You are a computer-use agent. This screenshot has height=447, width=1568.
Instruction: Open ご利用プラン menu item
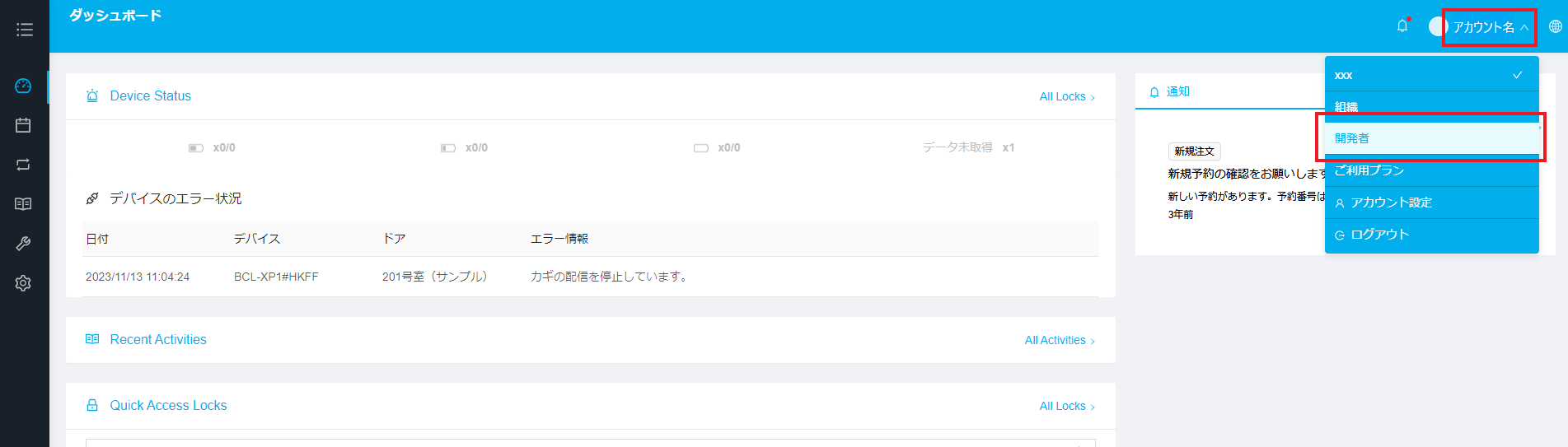tap(1430, 170)
